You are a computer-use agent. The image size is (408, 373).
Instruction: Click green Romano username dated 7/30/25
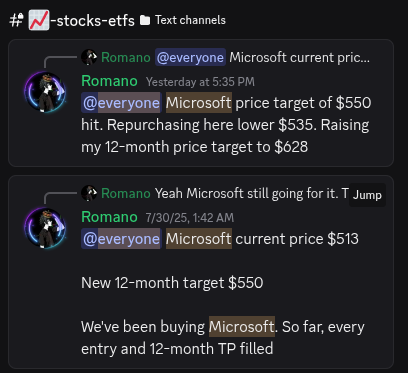(109, 217)
